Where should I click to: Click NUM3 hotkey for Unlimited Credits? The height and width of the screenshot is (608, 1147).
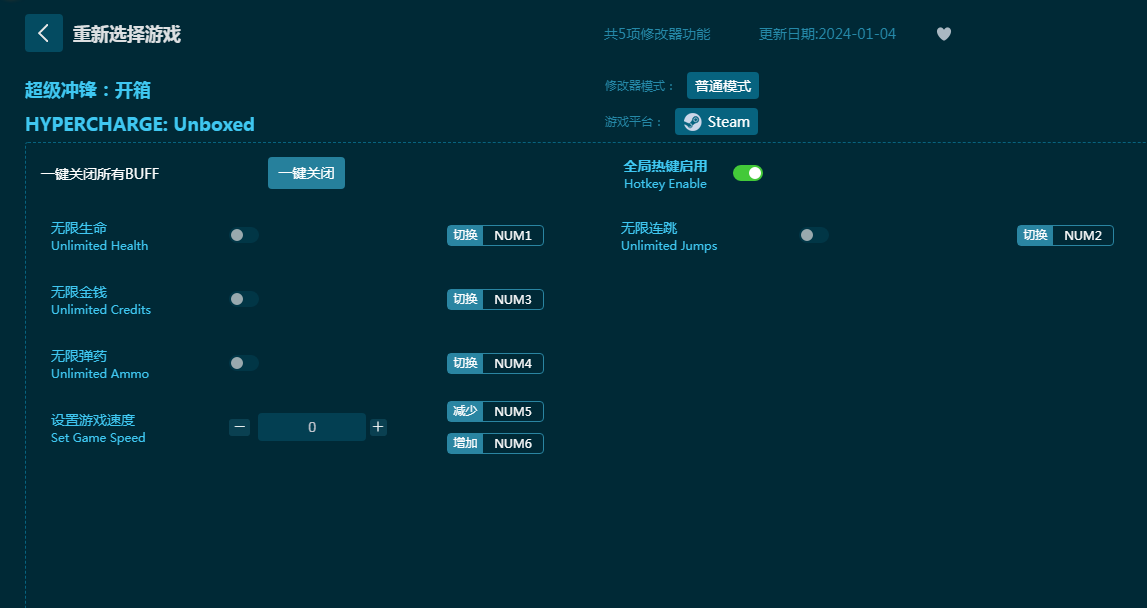pyautogui.click(x=513, y=299)
